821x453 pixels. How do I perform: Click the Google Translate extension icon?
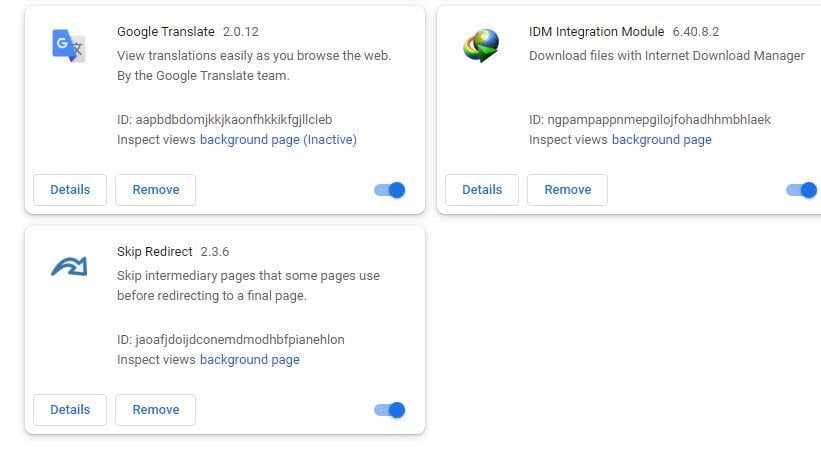pyautogui.click(x=69, y=46)
